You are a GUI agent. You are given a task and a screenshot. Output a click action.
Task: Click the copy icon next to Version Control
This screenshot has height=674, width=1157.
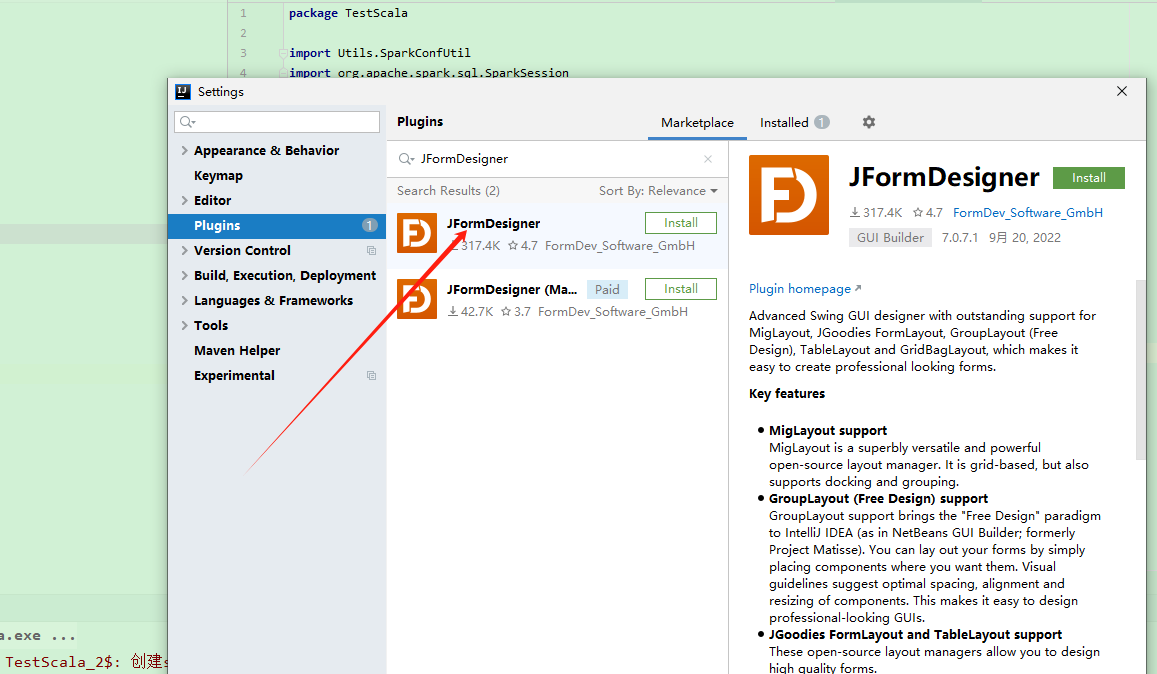371,251
